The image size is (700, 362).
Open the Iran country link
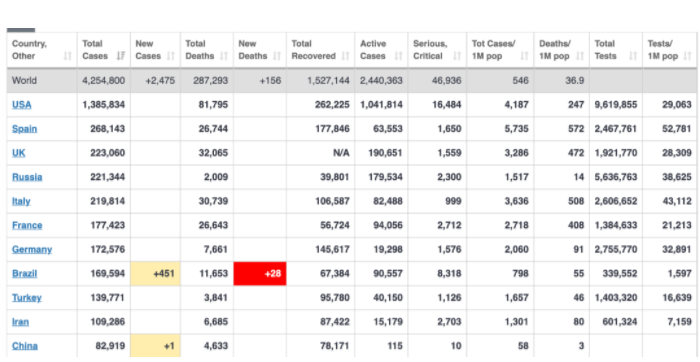[x=21, y=322]
